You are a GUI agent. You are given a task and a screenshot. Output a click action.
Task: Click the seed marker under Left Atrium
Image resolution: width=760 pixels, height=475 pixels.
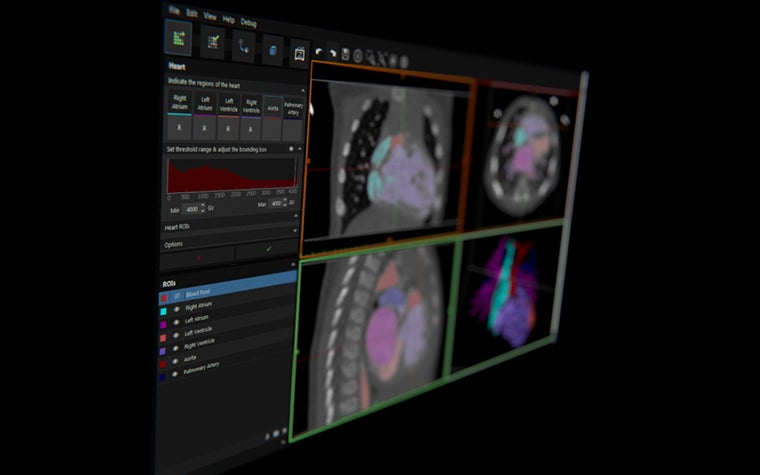pyautogui.click(x=205, y=128)
